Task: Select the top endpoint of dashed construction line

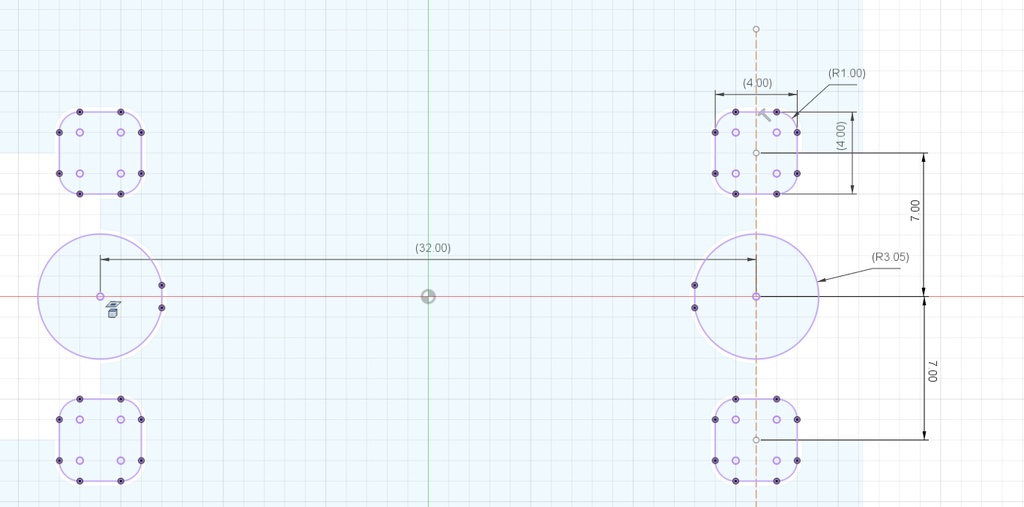Action: pyautogui.click(x=756, y=29)
